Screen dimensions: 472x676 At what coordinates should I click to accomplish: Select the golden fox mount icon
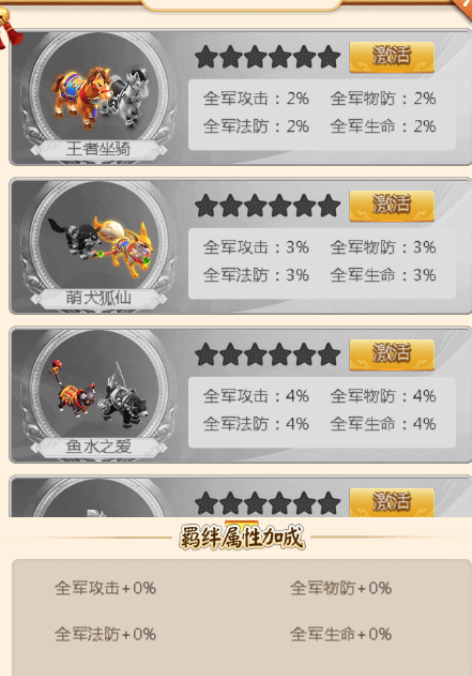click(x=124, y=247)
